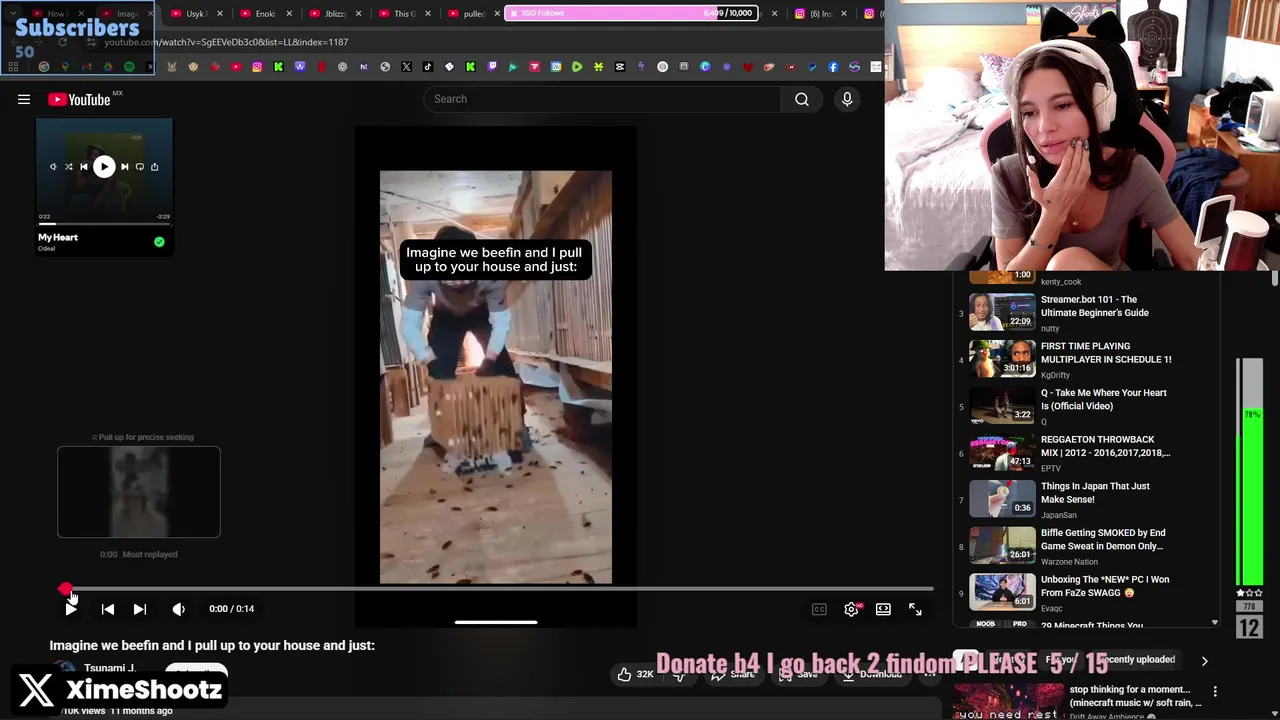Open the Gmail bookmark icon
The image size is (1280, 720).
click(x=85, y=67)
